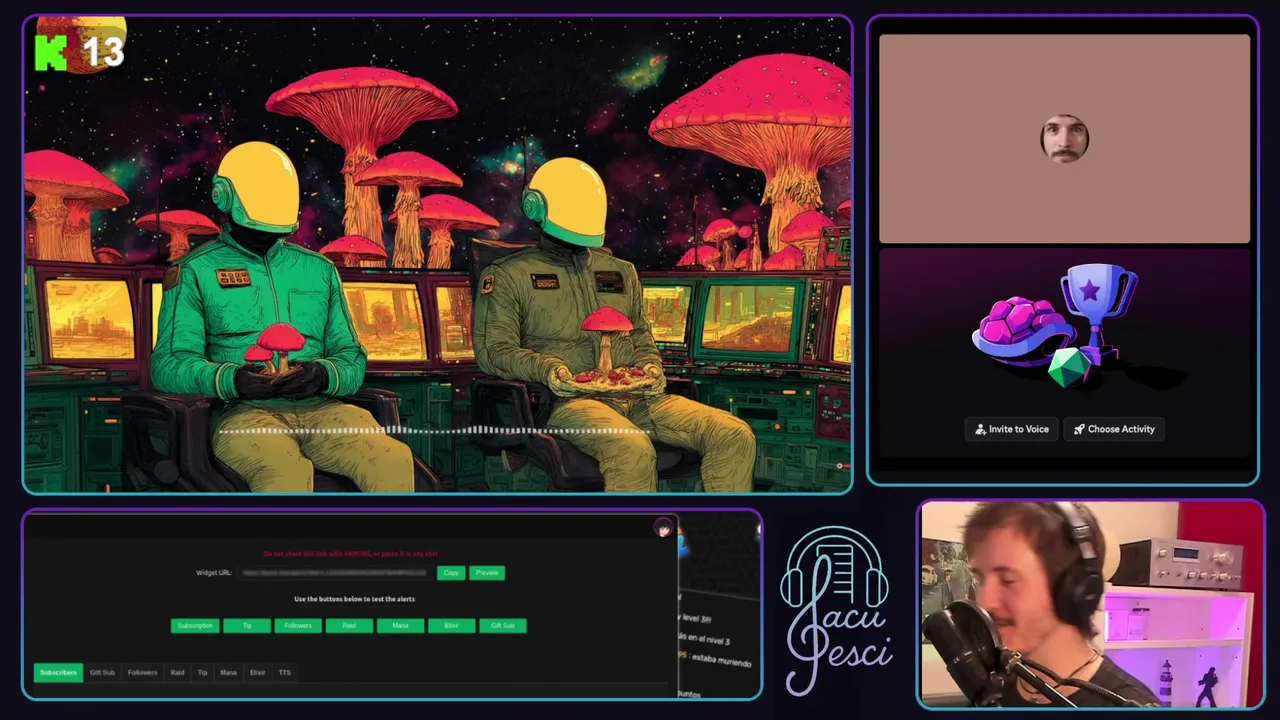The height and width of the screenshot is (720, 1280).
Task: Test the Raid alert button
Action: pyautogui.click(x=349, y=626)
